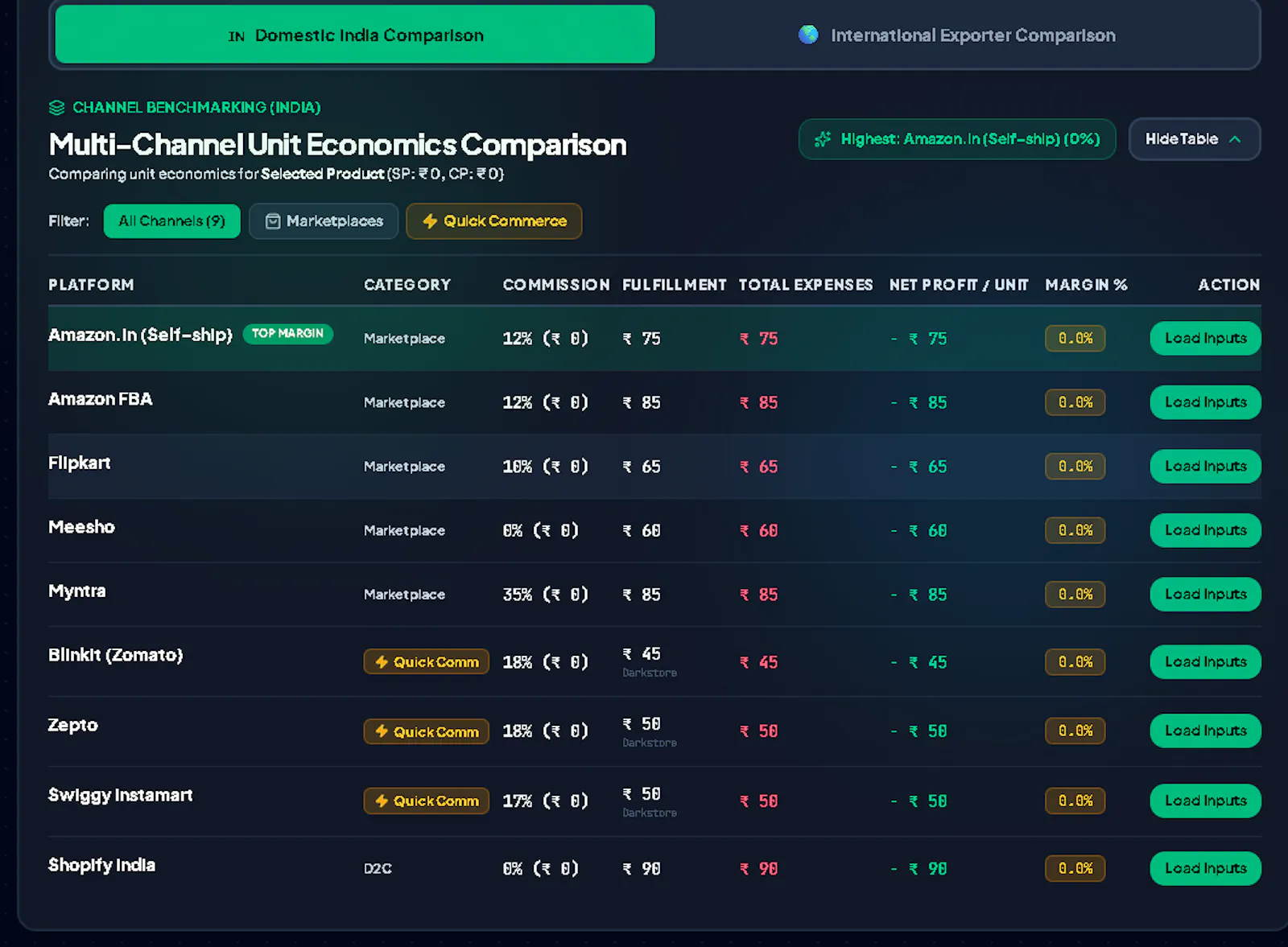Load Inputs for Zepto
Viewport: 1288px width, 947px height.
click(x=1205, y=731)
